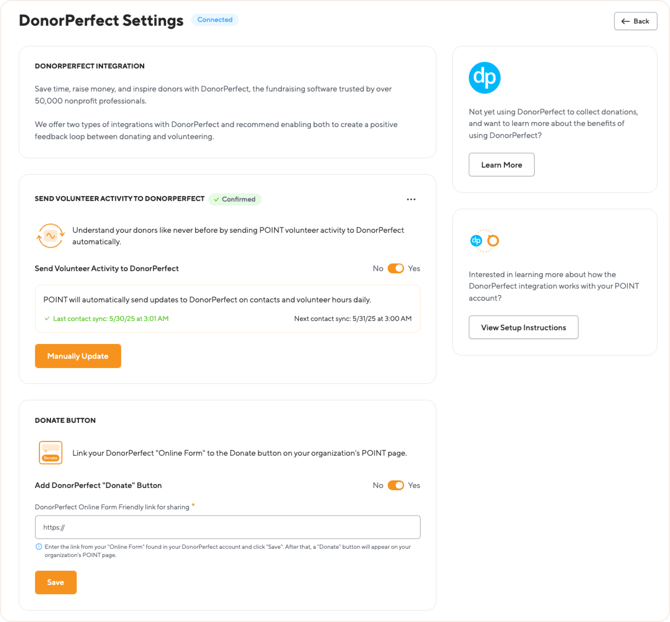Toggle Send Volunteer Activity to DonorPerfect switch

(x=396, y=269)
